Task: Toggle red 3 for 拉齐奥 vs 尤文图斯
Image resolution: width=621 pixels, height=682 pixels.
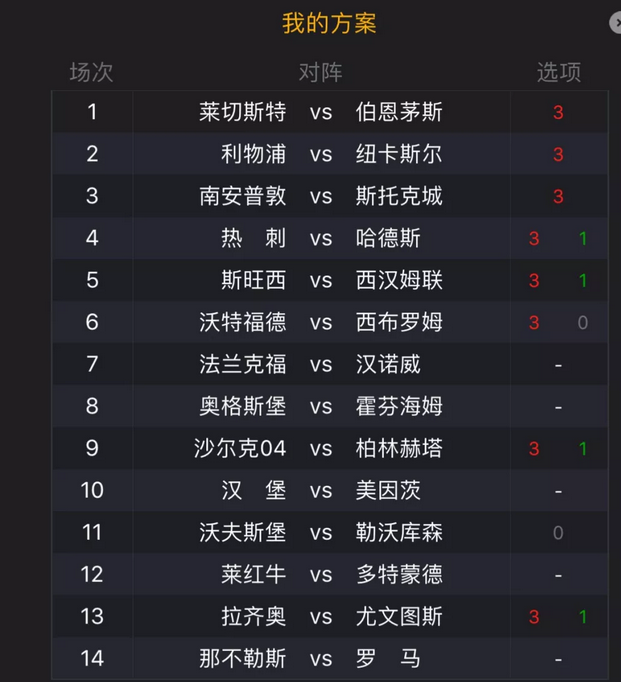Action: click(x=534, y=617)
